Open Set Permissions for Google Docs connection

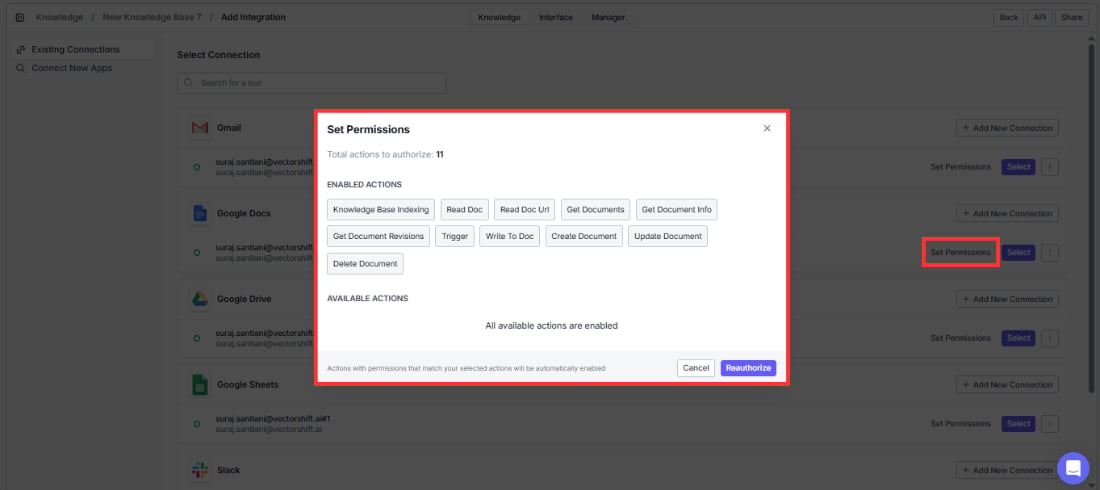coord(960,252)
